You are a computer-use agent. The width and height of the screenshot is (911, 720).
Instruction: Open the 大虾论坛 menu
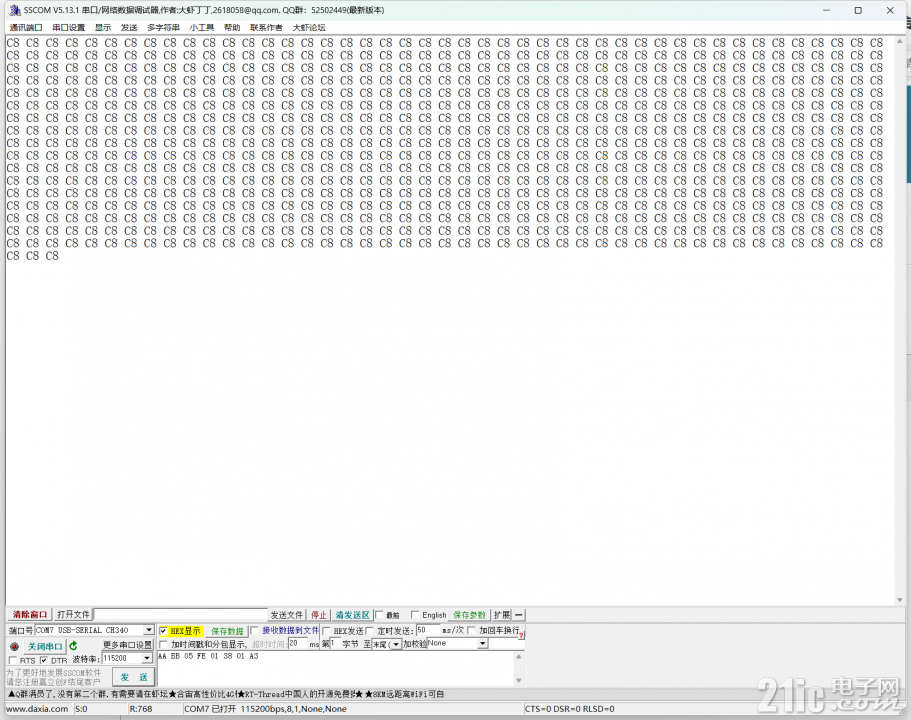[x=309, y=27]
